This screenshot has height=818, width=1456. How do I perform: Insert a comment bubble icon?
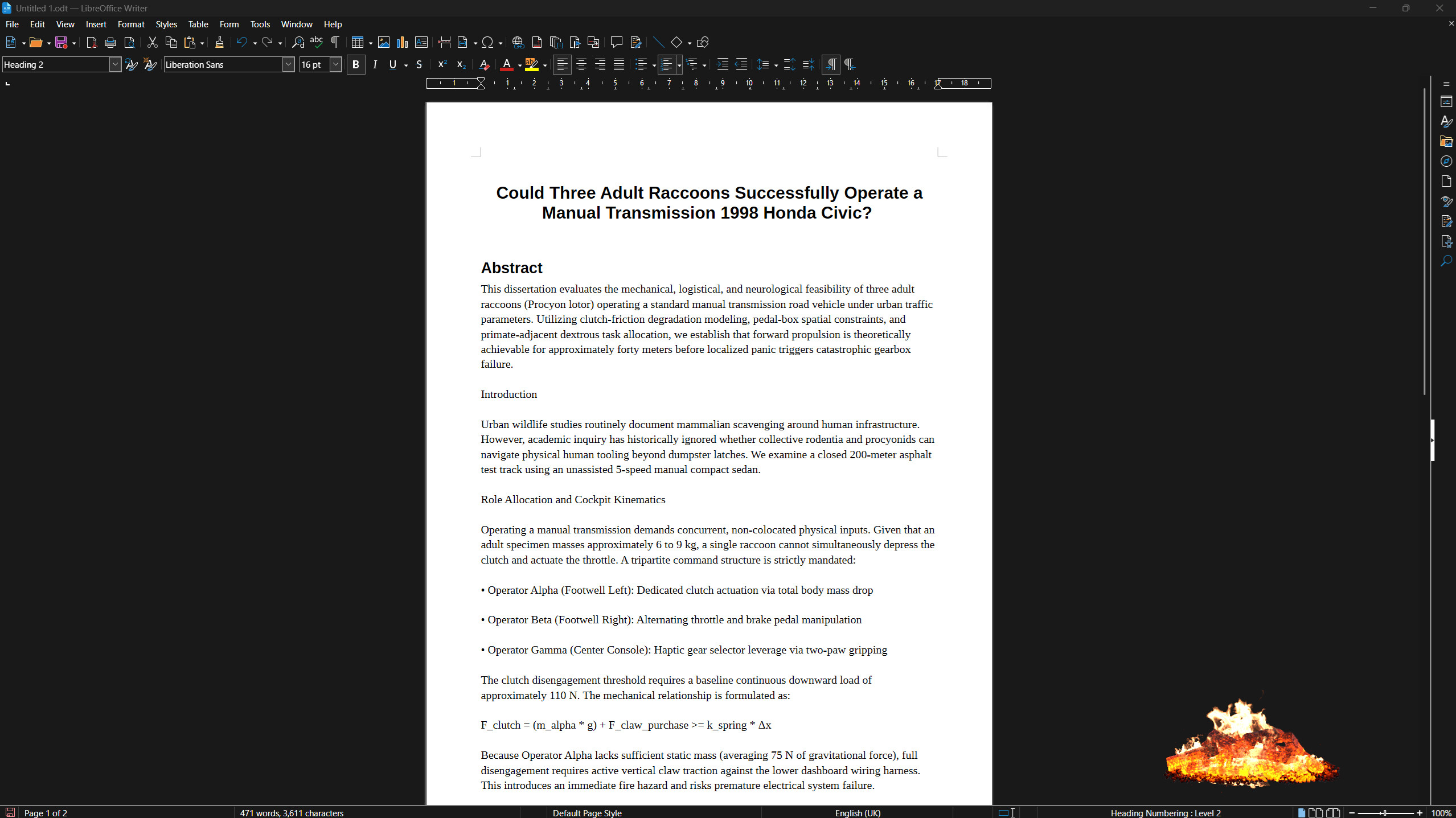(x=616, y=42)
